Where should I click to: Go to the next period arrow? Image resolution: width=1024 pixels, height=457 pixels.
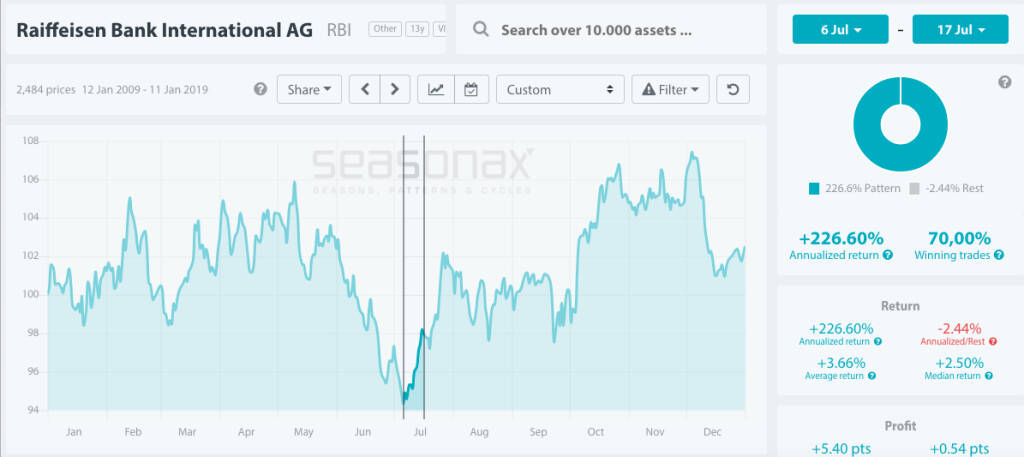coord(395,89)
